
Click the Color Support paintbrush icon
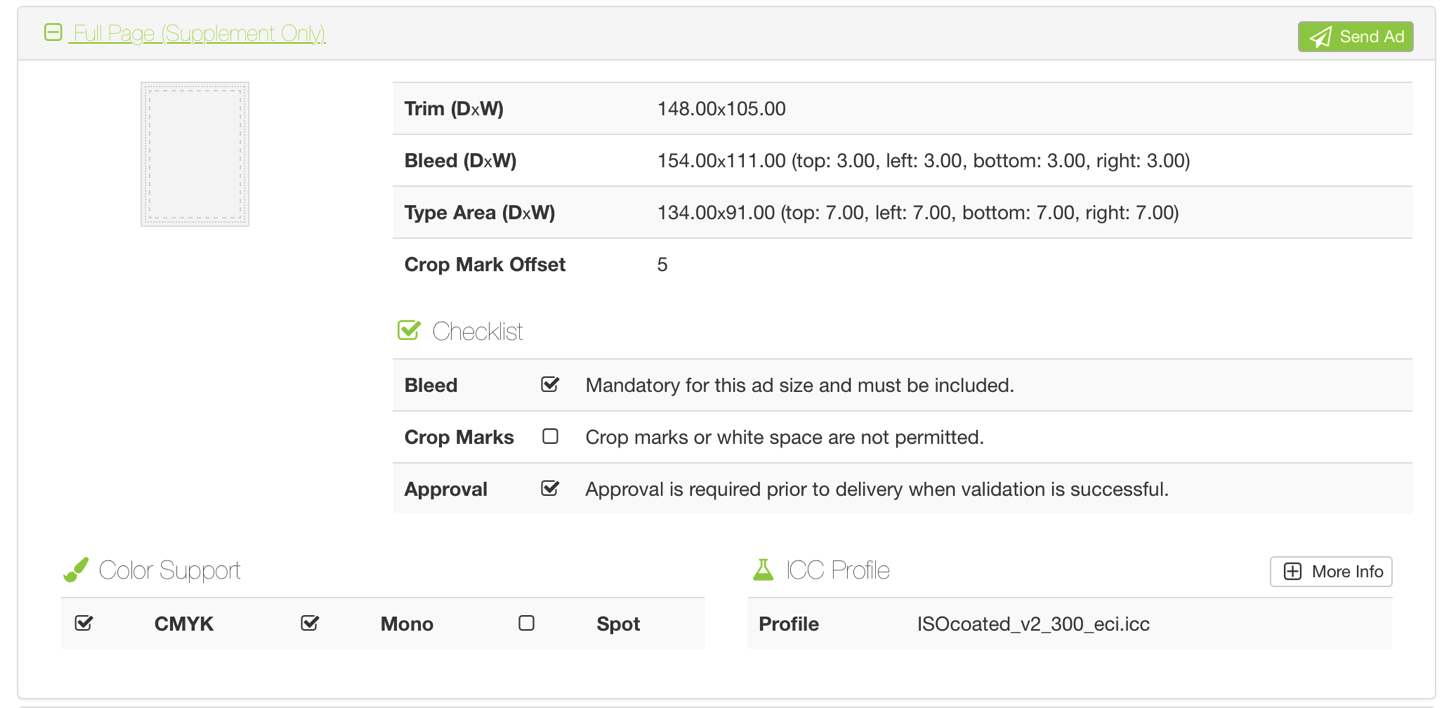(75, 570)
